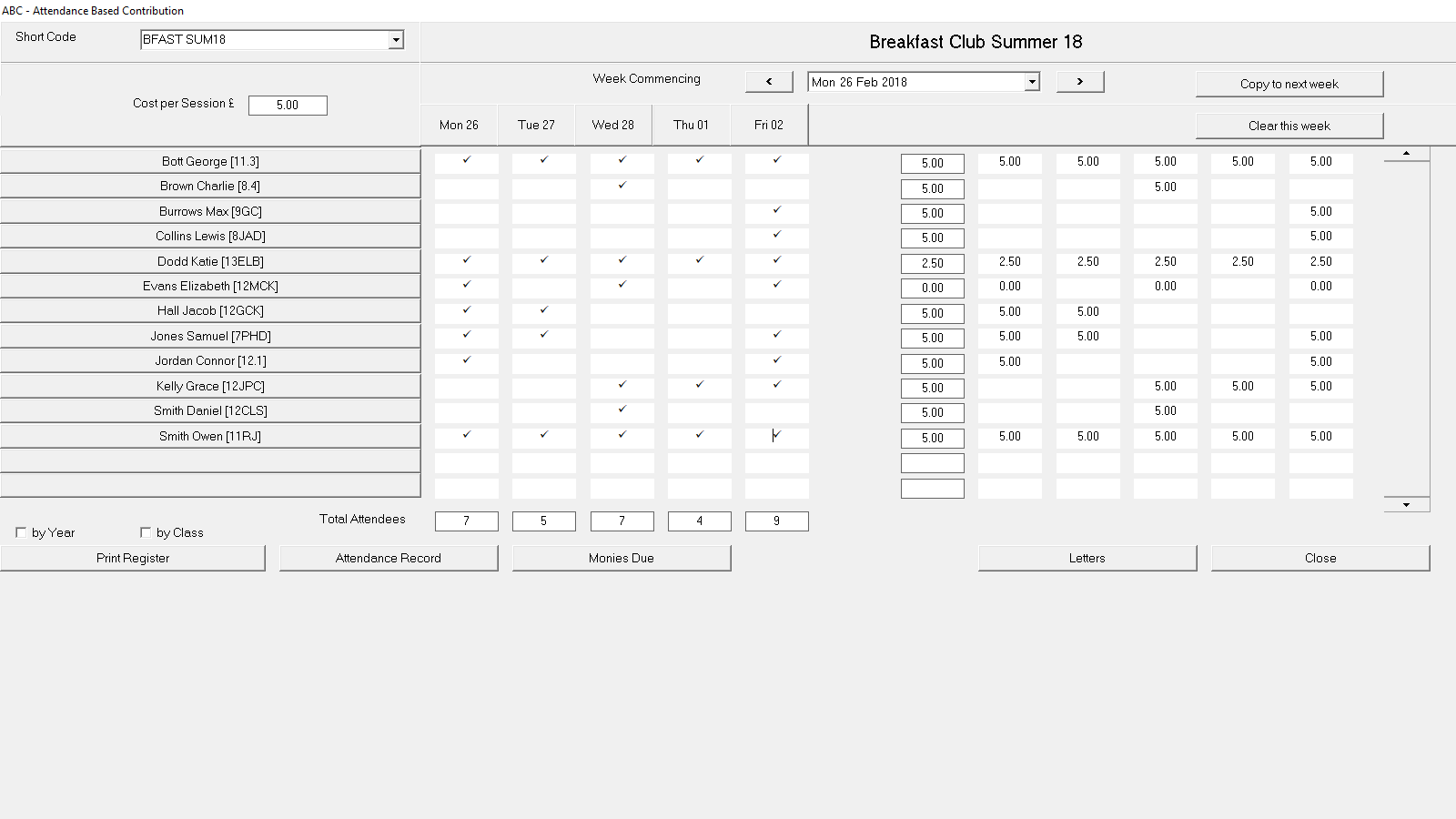This screenshot has width=1456, height=819.
Task: Tick the by Class checkbox
Action: [x=146, y=532]
